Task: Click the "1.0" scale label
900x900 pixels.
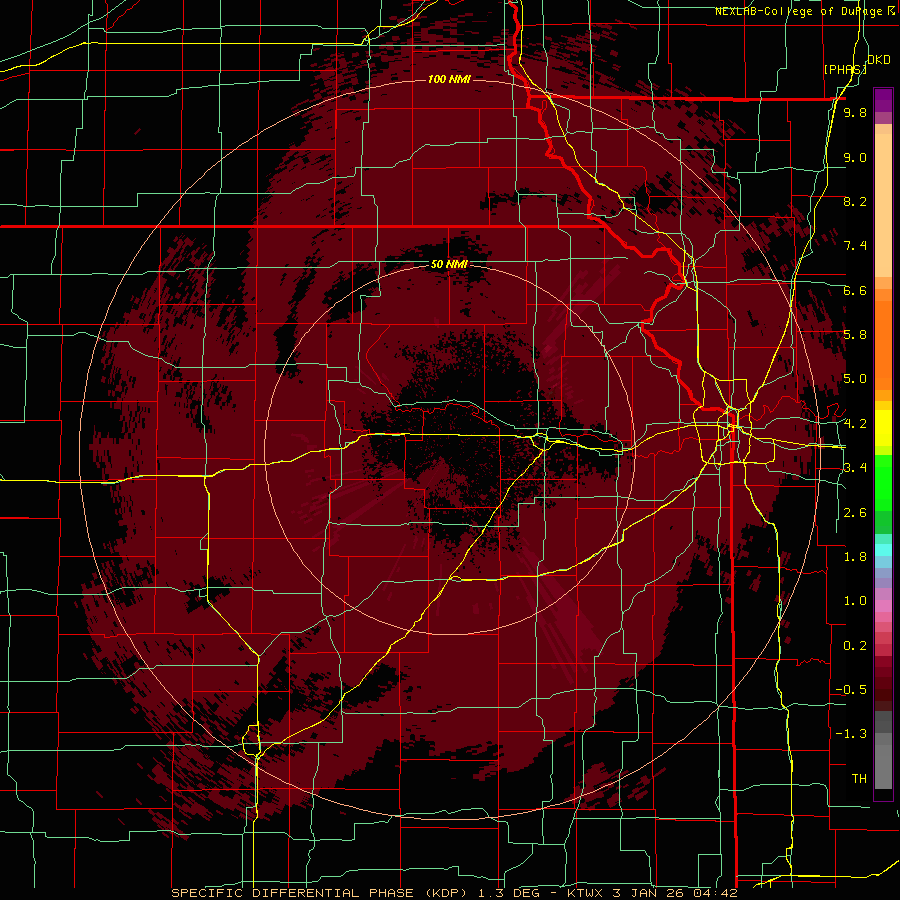Action: click(855, 601)
